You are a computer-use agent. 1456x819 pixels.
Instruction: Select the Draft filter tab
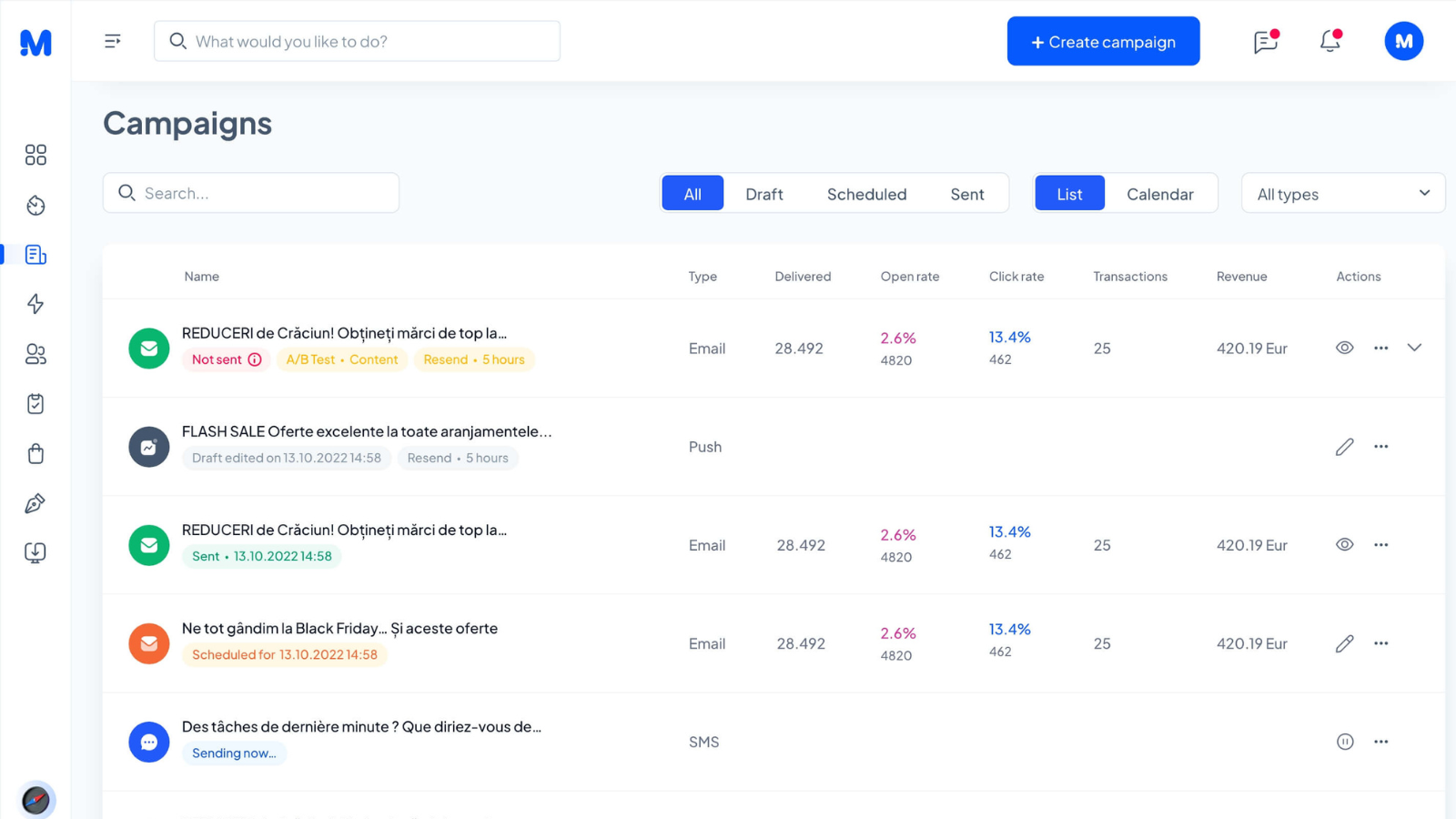[x=763, y=194]
